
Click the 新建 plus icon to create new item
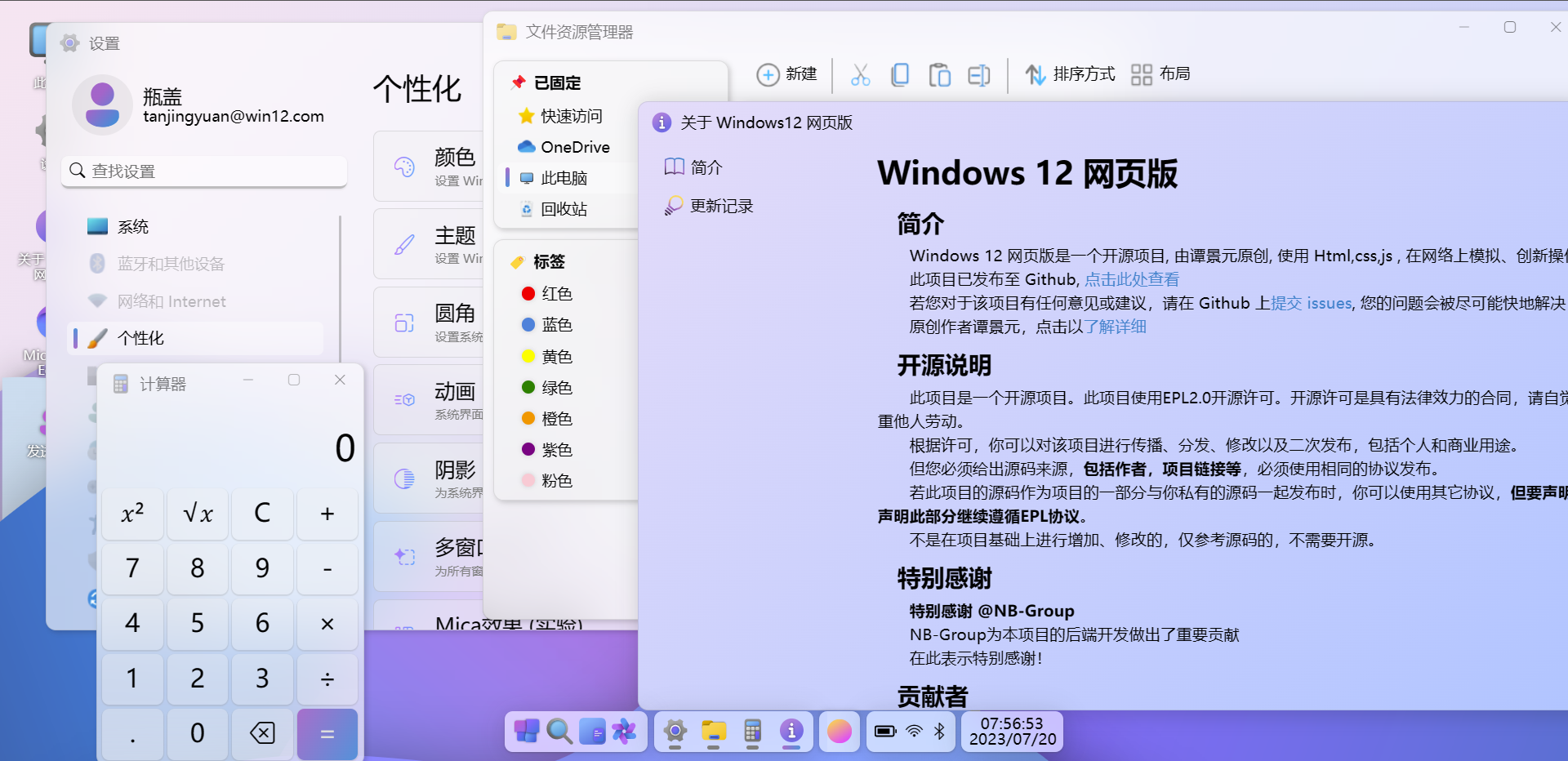pos(768,74)
